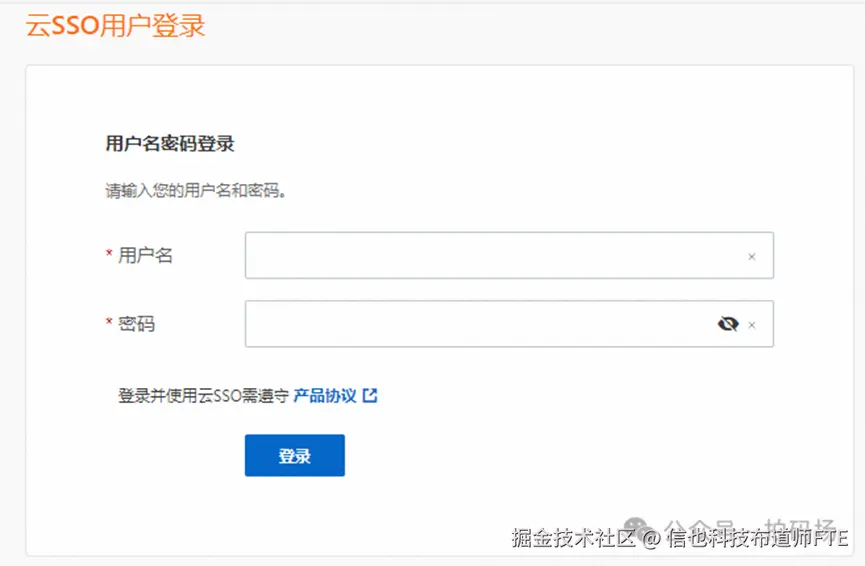865x566 pixels.
Task: Click the 请输入您的用户名和密码 instruction text
Action: coord(197,191)
